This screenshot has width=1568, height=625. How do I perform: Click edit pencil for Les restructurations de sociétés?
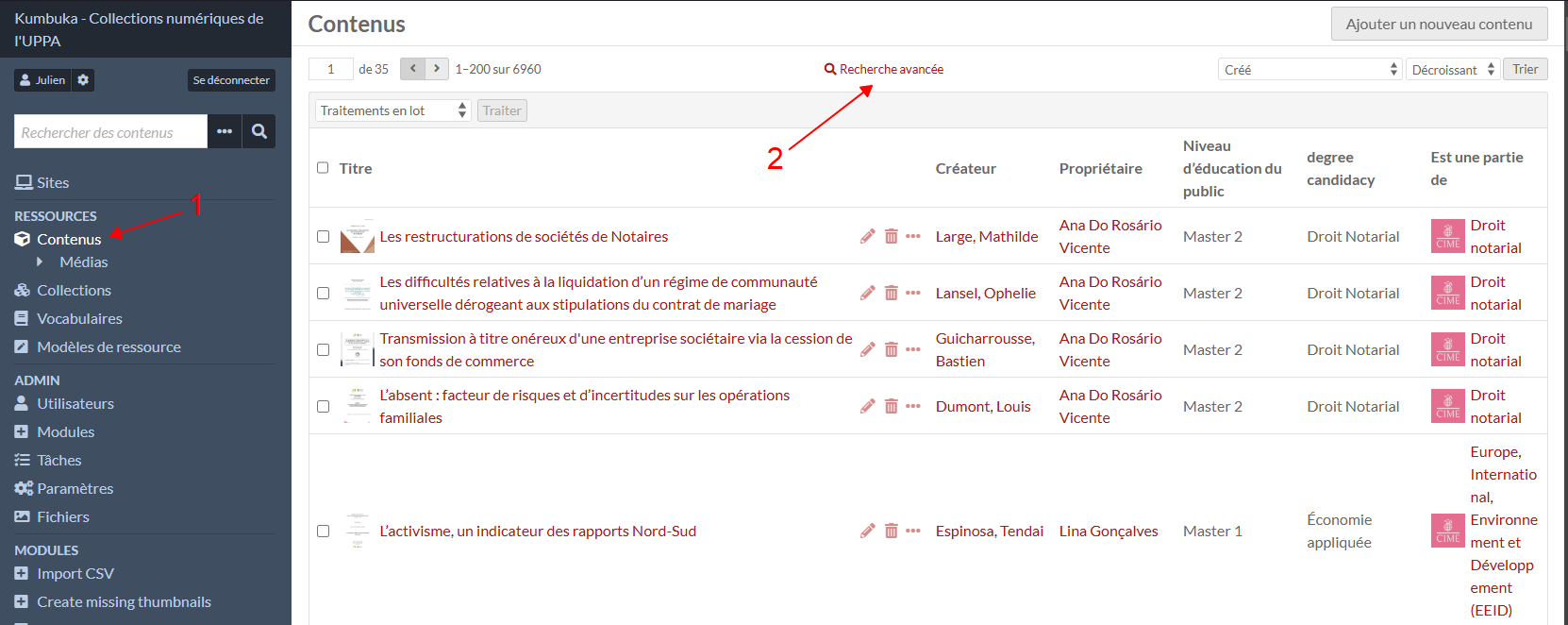click(x=867, y=236)
